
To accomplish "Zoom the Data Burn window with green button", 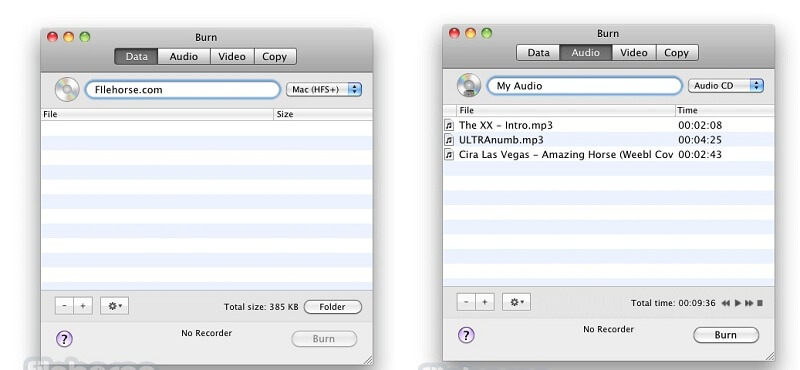I will click(85, 37).
